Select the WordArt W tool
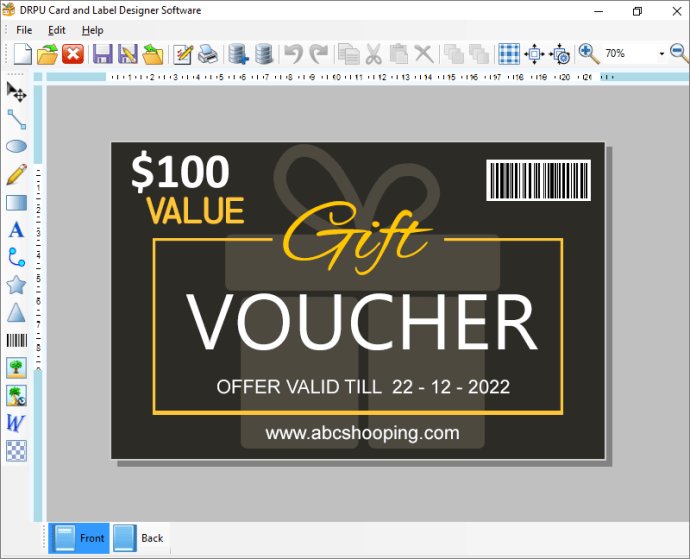 point(16,423)
